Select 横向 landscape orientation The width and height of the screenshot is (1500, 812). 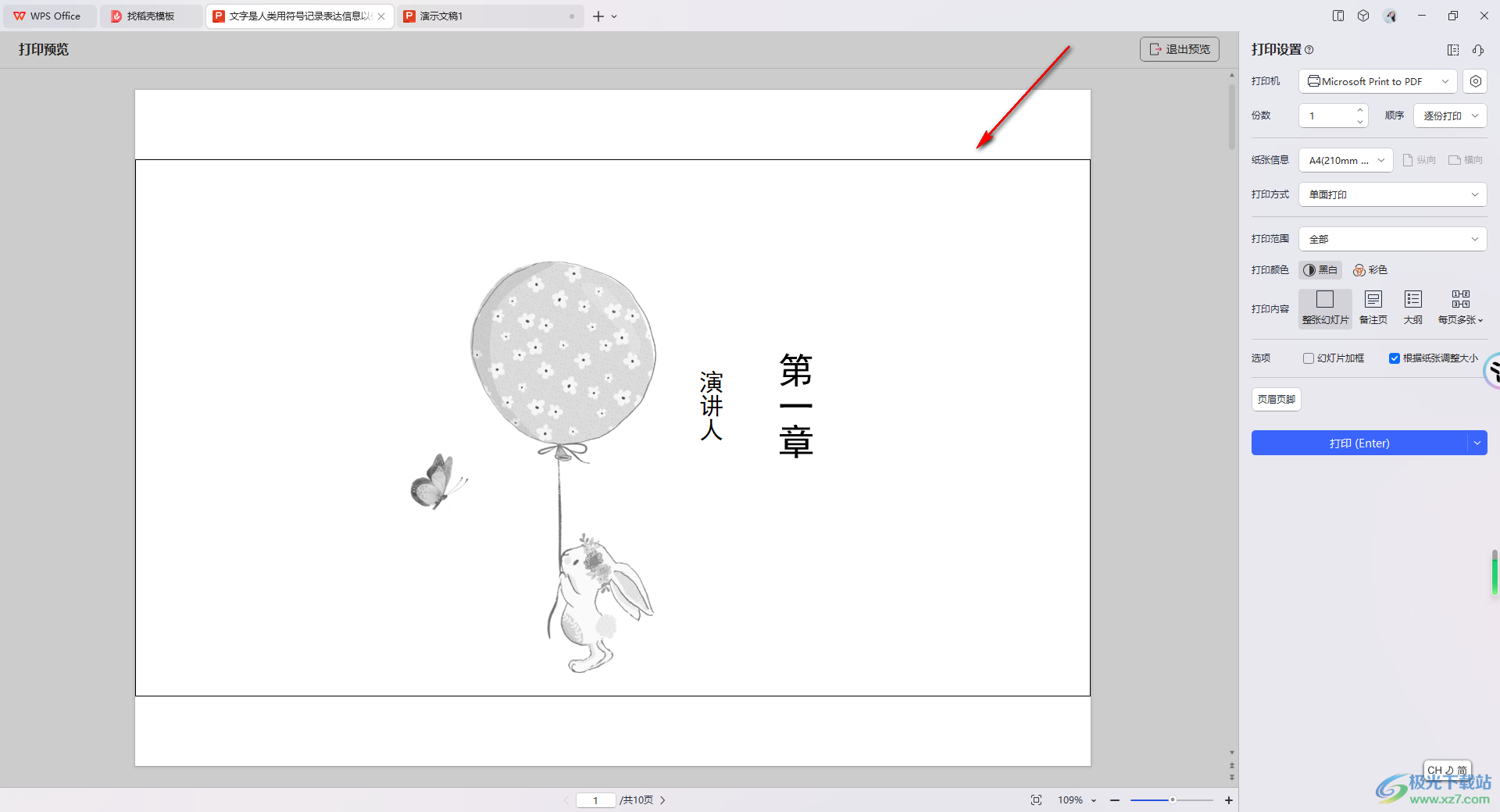pos(1466,160)
